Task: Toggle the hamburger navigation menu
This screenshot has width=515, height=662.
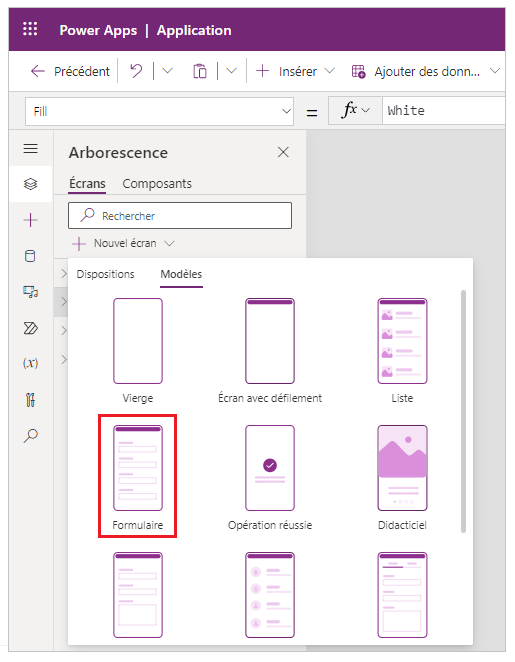Action: tap(30, 149)
